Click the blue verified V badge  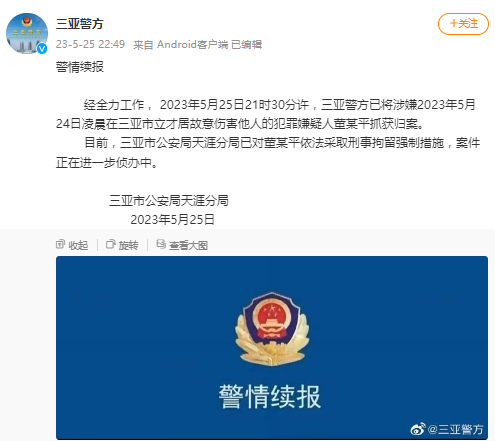pyautogui.click(x=42, y=49)
